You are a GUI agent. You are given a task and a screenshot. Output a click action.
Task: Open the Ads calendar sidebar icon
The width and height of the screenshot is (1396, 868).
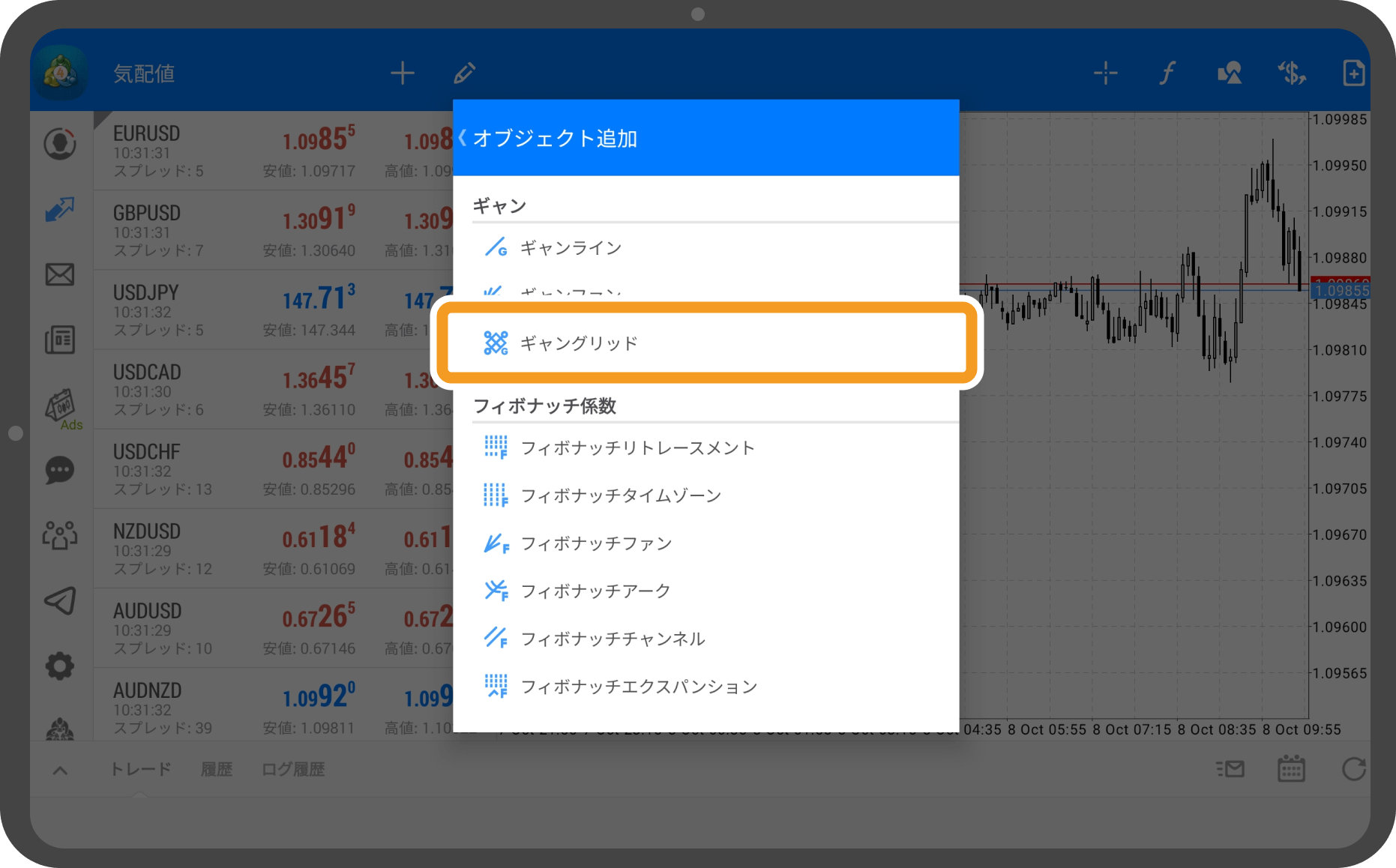tap(62, 409)
